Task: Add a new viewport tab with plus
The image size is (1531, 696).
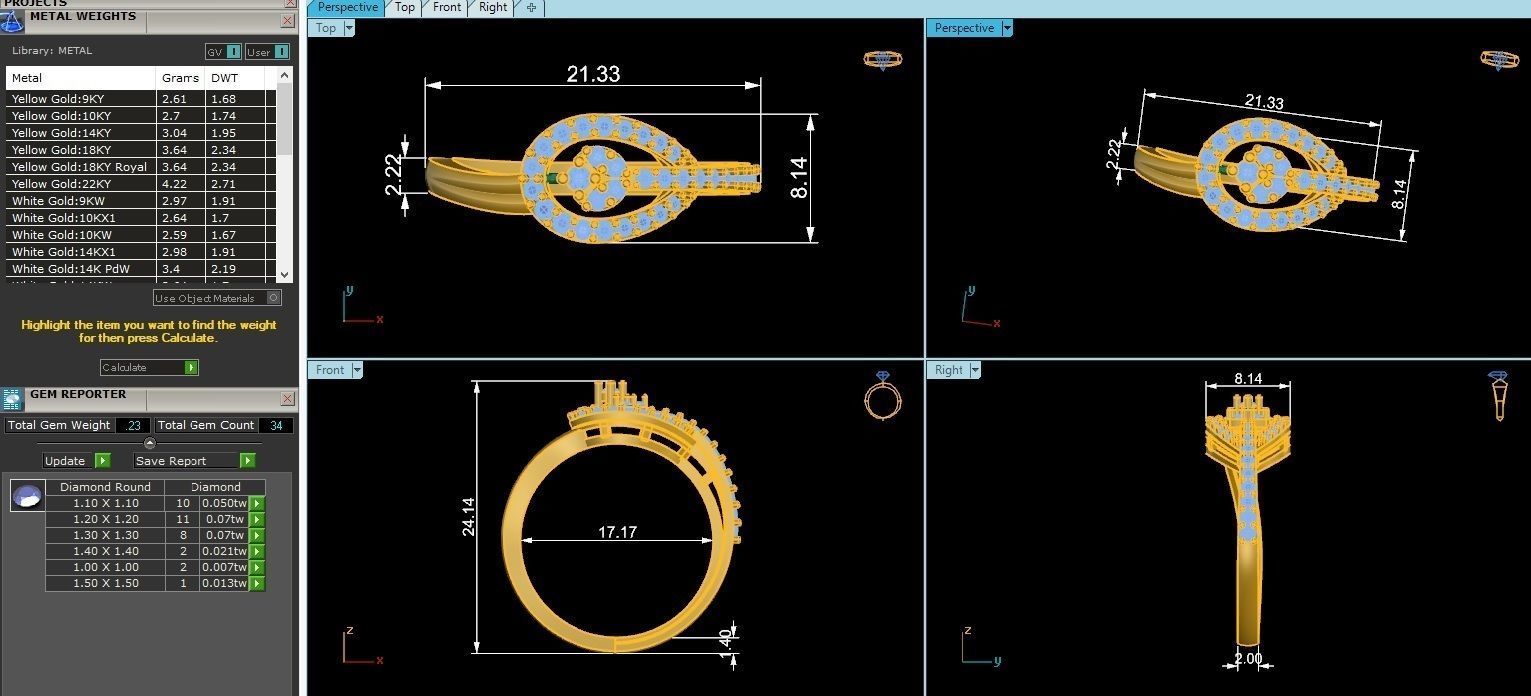Action: (531, 7)
